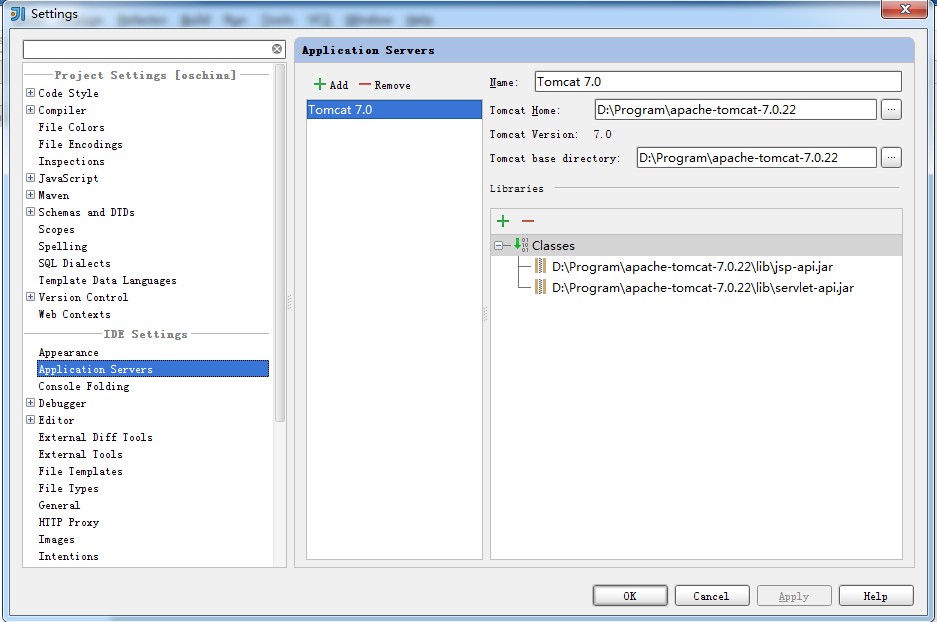937x622 pixels.
Task: Select Tomcat 7.0 in server list
Action: [x=394, y=110]
